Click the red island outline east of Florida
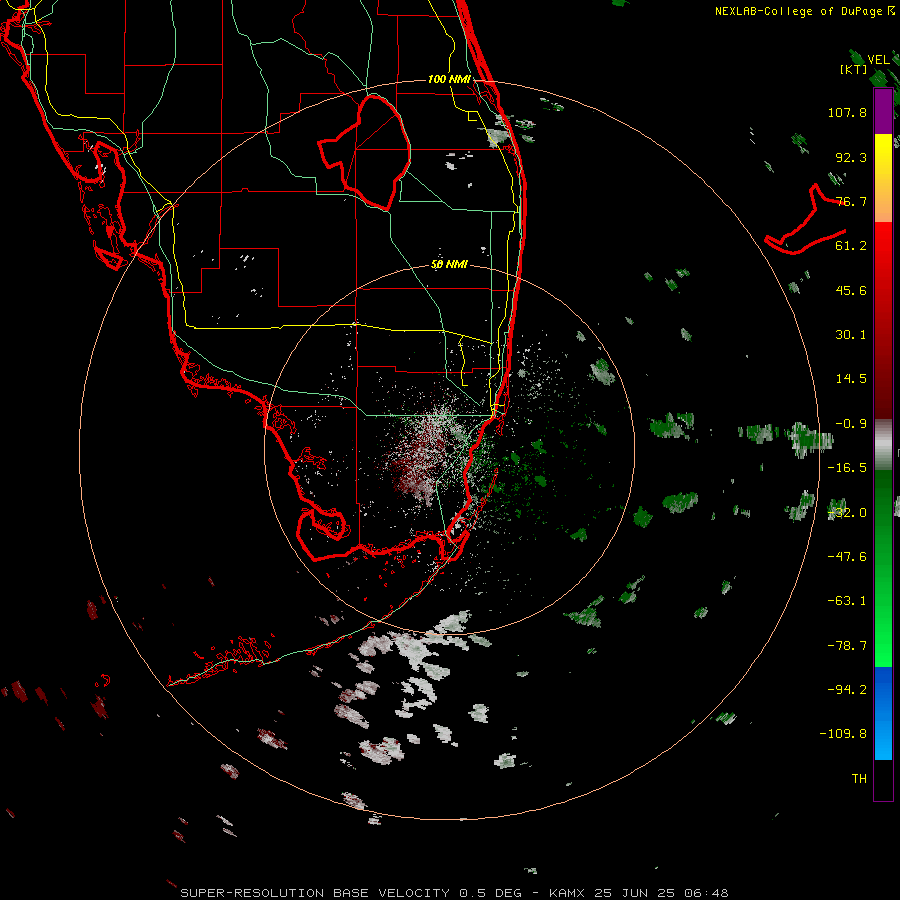The width and height of the screenshot is (900, 900). [806, 220]
